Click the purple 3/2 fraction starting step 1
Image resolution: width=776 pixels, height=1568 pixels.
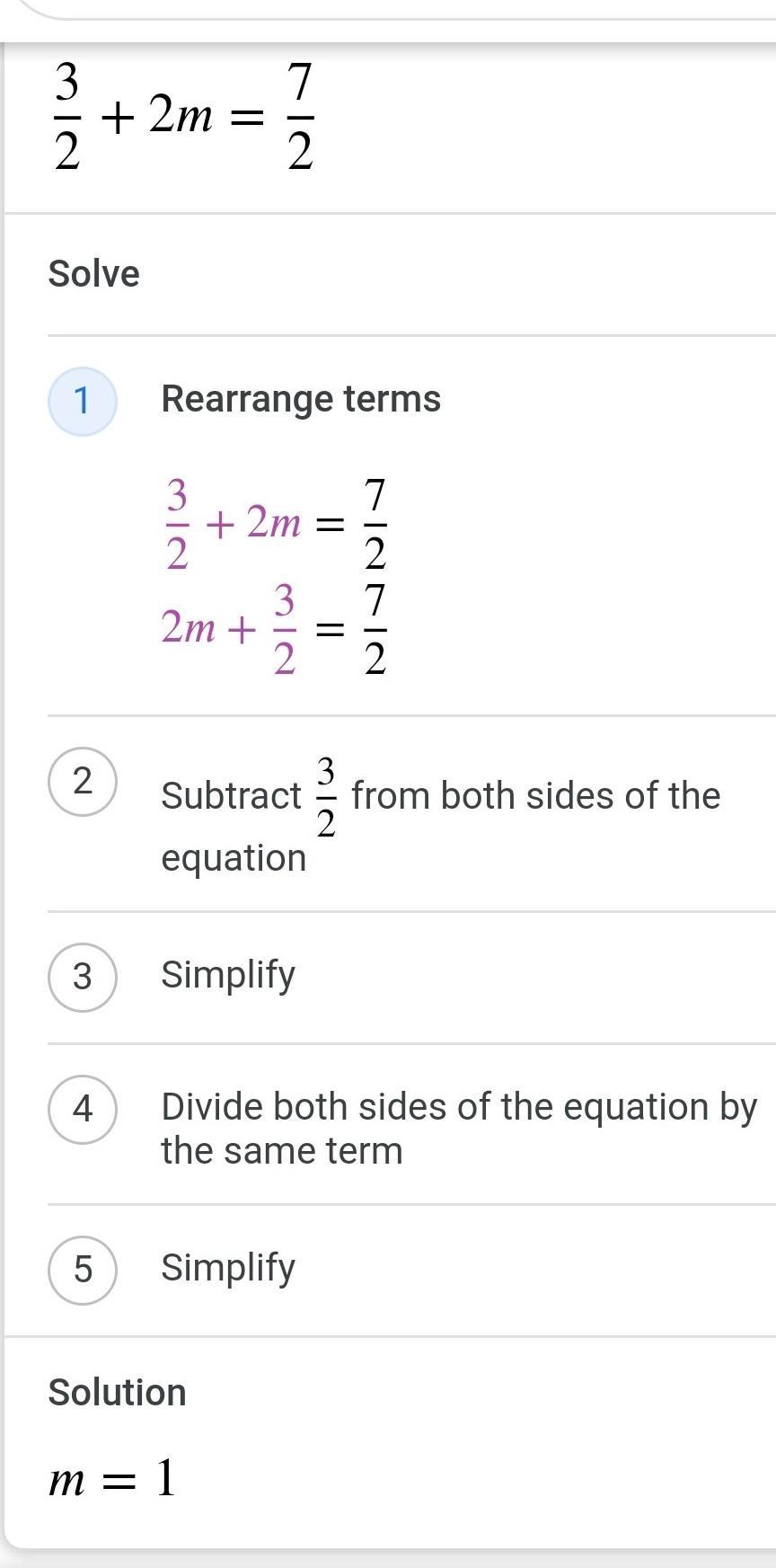point(177,524)
